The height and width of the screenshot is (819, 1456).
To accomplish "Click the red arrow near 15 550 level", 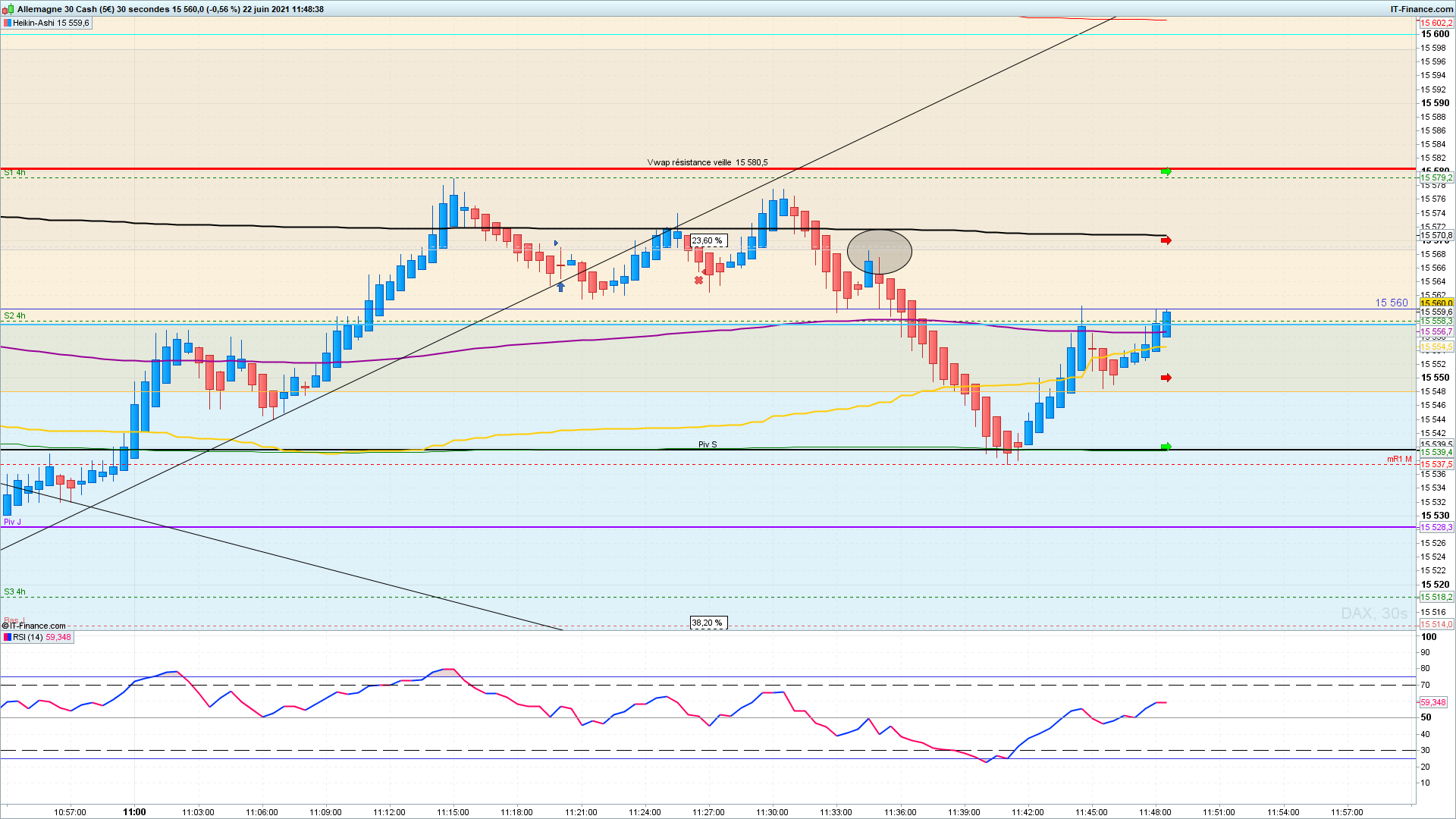I will point(1166,378).
